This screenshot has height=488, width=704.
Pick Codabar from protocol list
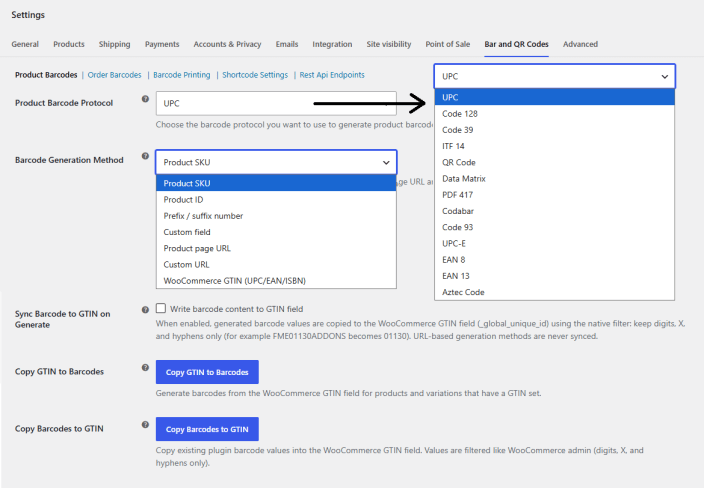[x=554, y=211]
